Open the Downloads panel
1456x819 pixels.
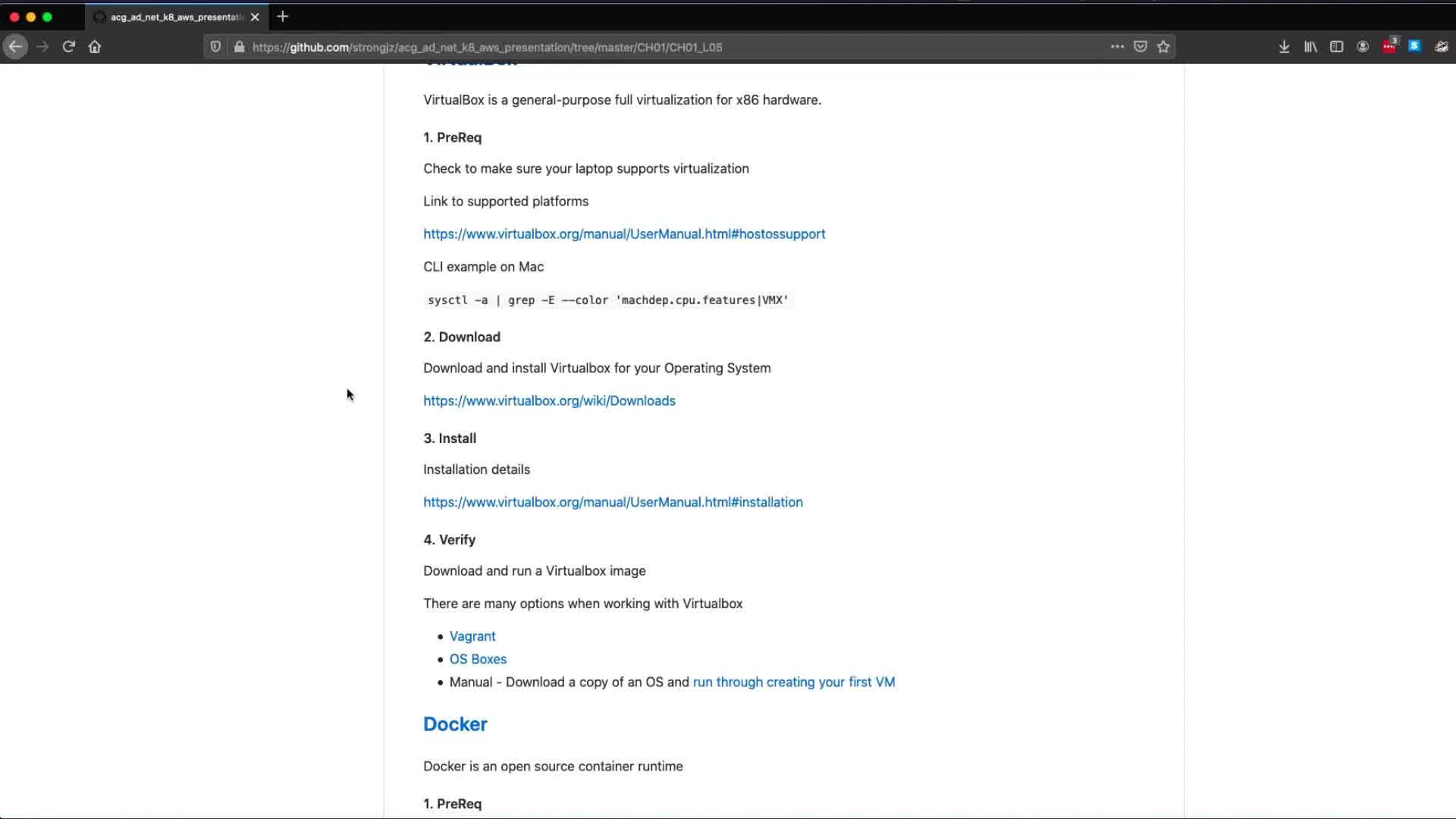coord(1284,47)
